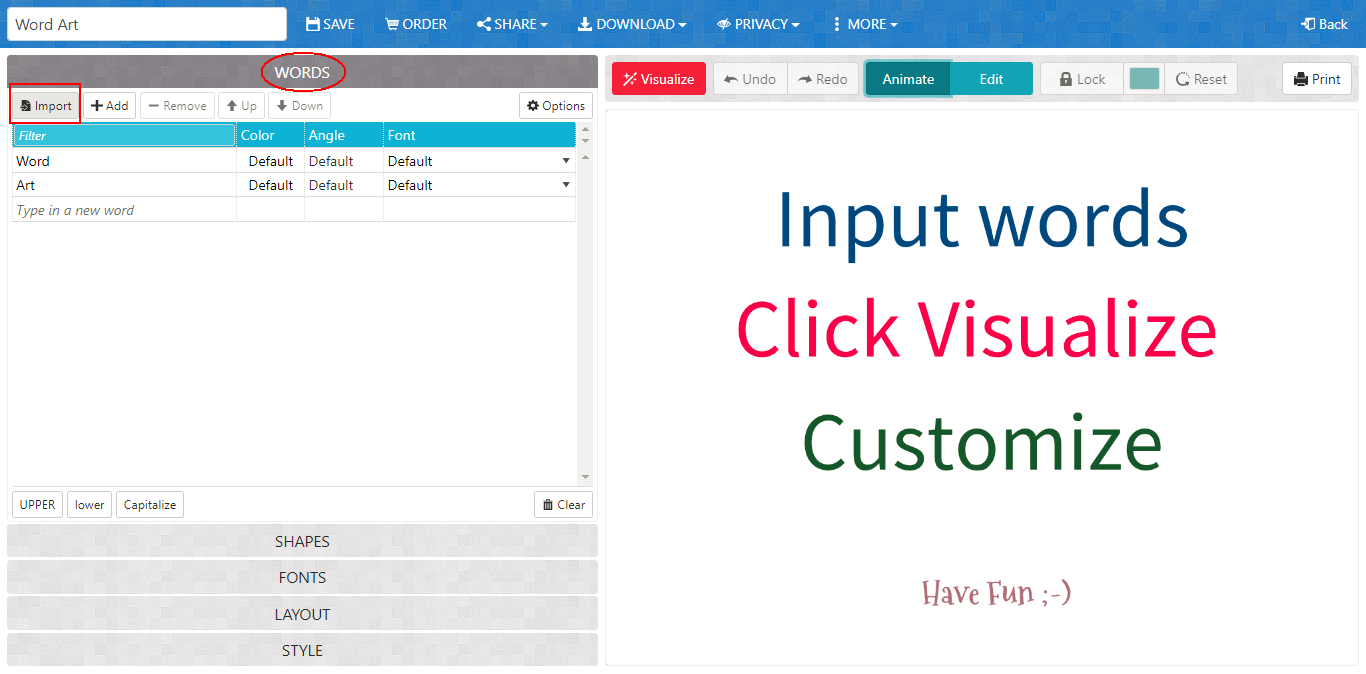Move word Up button
The width and height of the screenshot is (1366, 674).
(241, 105)
